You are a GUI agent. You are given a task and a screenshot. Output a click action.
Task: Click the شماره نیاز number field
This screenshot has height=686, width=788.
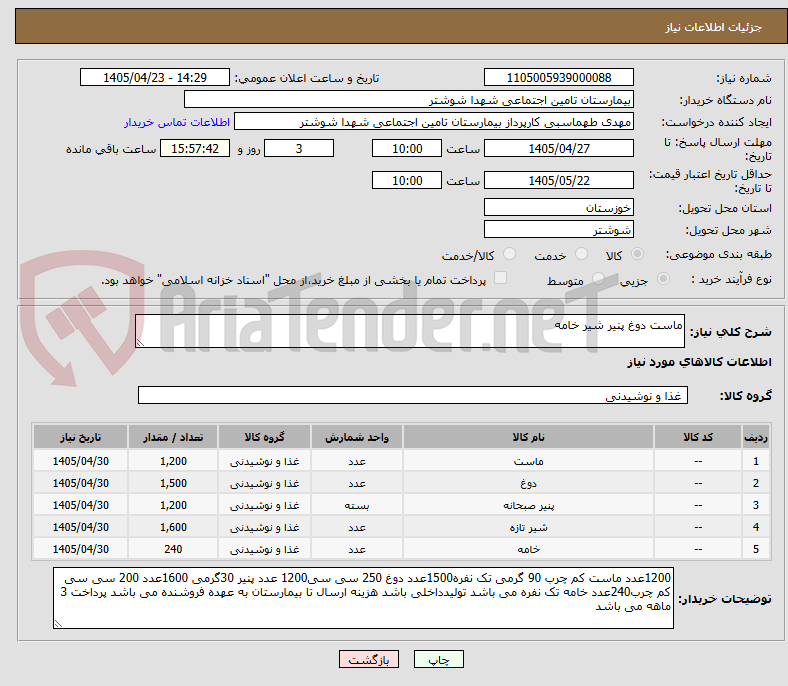(558, 77)
